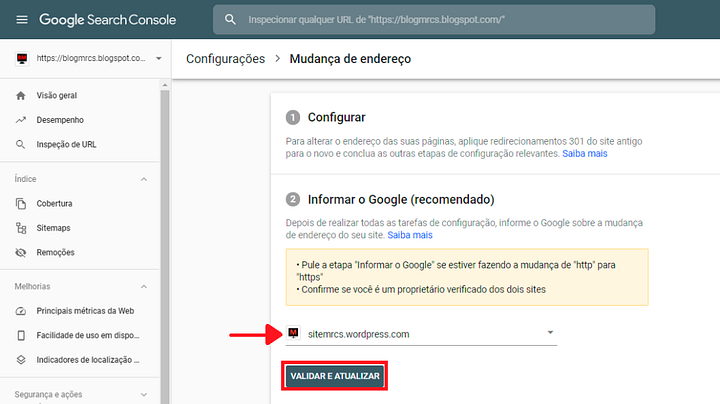Open the hamburger navigation menu
Image resolution: width=720 pixels, height=404 pixels.
(22, 20)
